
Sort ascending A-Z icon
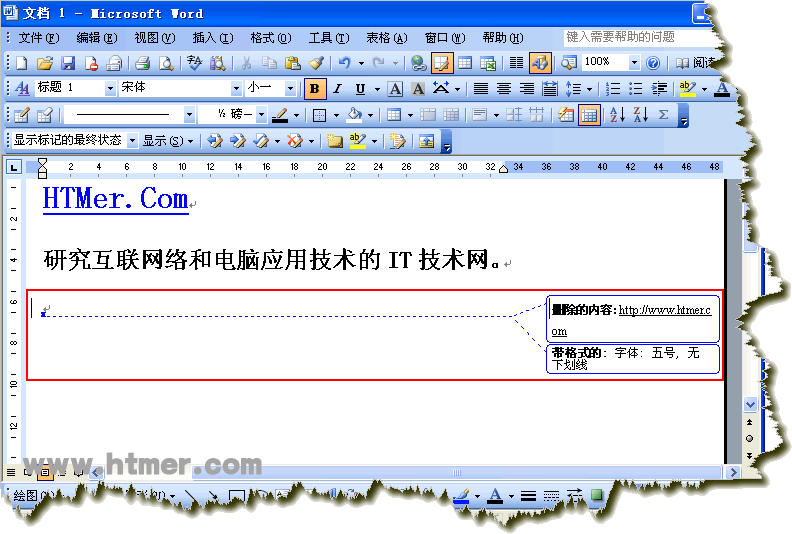point(617,115)
